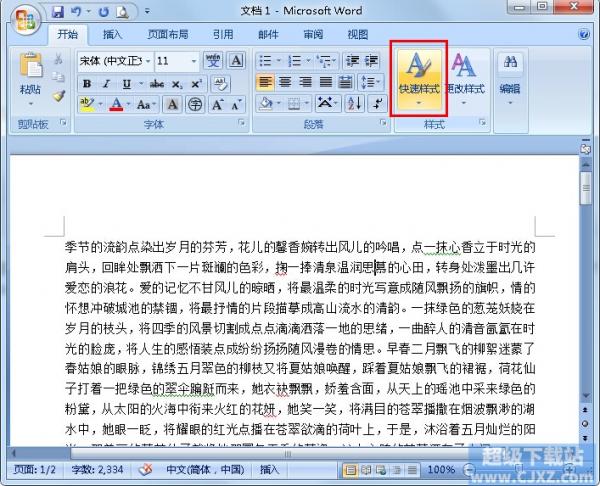
Task: Open the 页面布局 ribbon tab
Action: pos(166,34)
